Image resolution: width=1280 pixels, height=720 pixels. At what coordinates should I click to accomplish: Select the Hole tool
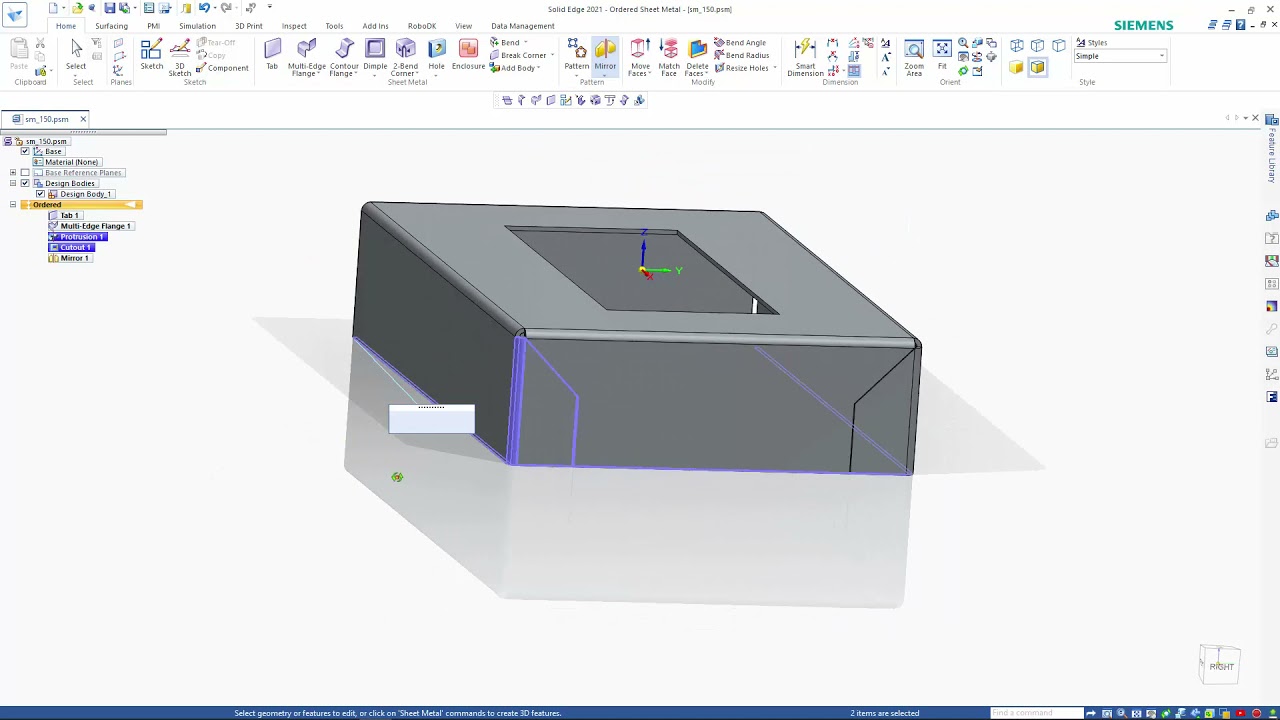[x=436, y=55]
